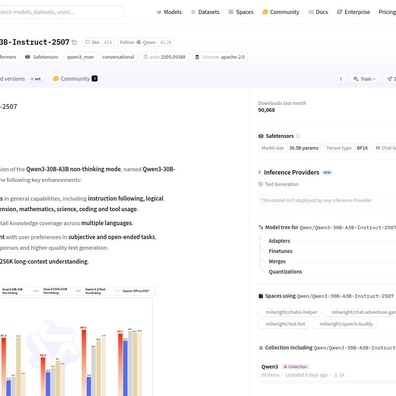Screen dimensions: 396x396
Task: Click the Community tab emoji icon
Action: point(56,79)
